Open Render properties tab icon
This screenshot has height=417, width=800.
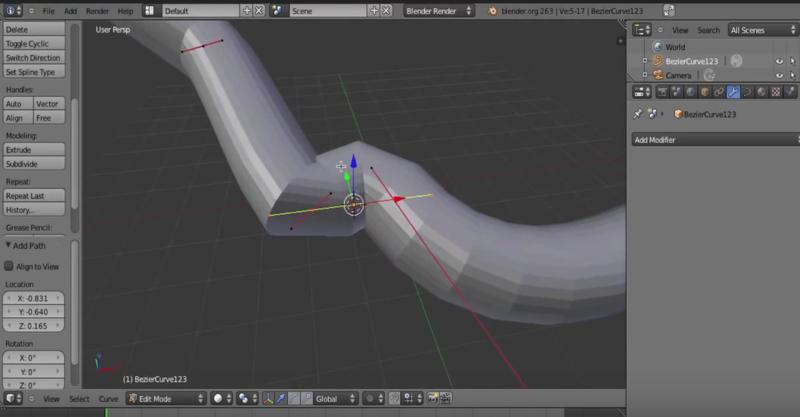(x=662, y=92)
